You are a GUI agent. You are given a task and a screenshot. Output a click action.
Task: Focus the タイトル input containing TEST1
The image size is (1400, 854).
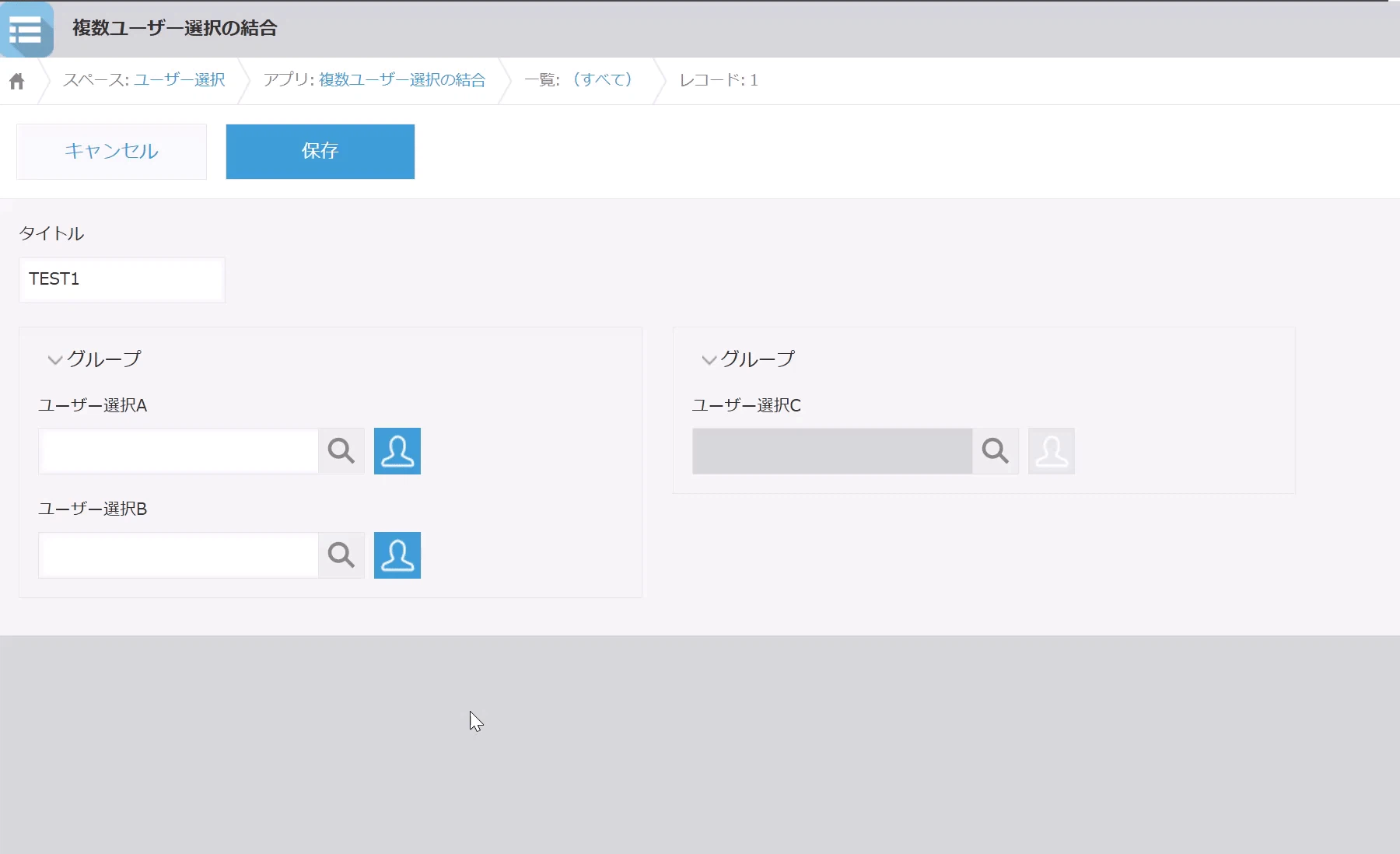tap(122, 280)
